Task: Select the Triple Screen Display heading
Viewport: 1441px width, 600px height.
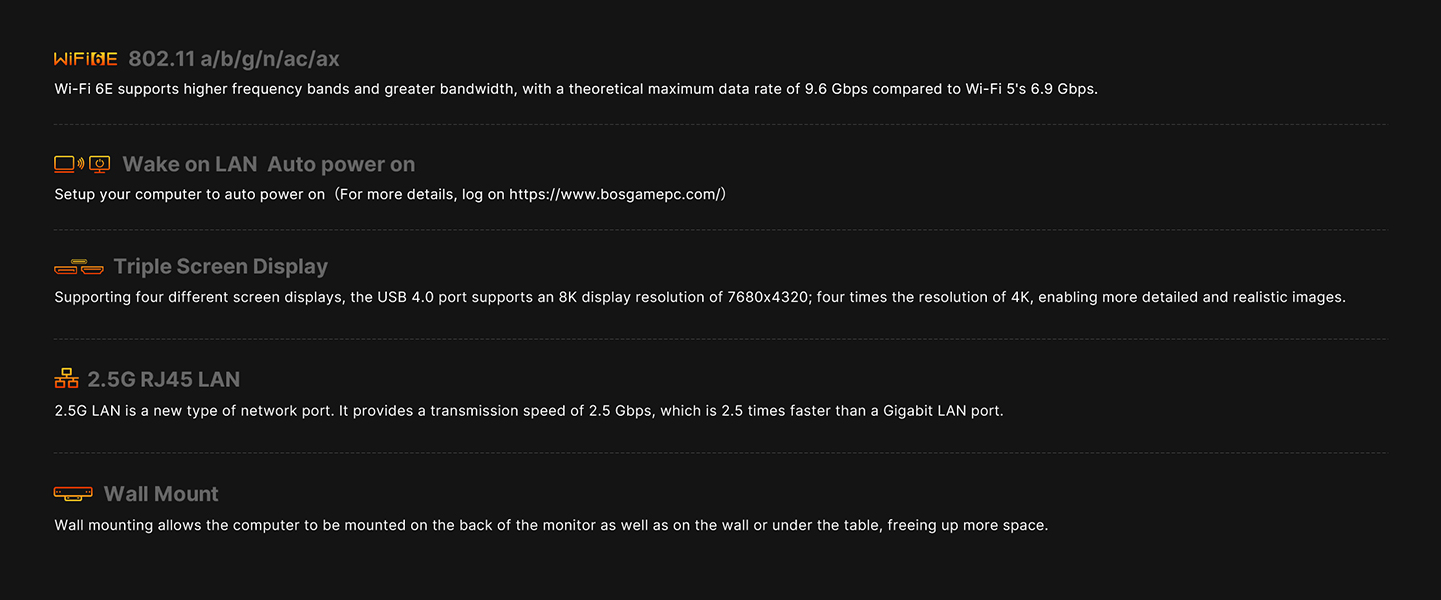Action: tap(220, 267)
